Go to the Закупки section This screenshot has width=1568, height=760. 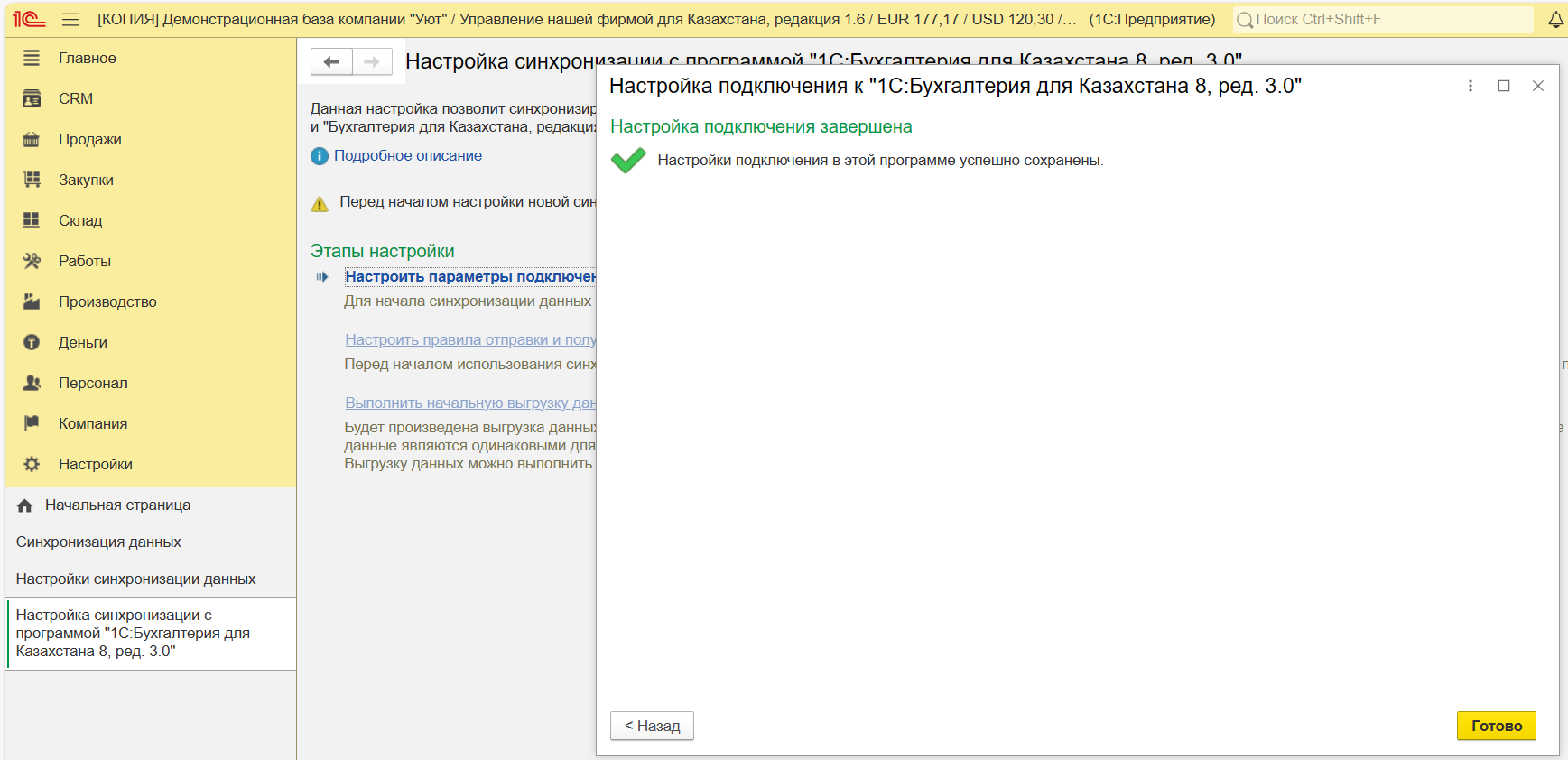click(x=86, y=180)
